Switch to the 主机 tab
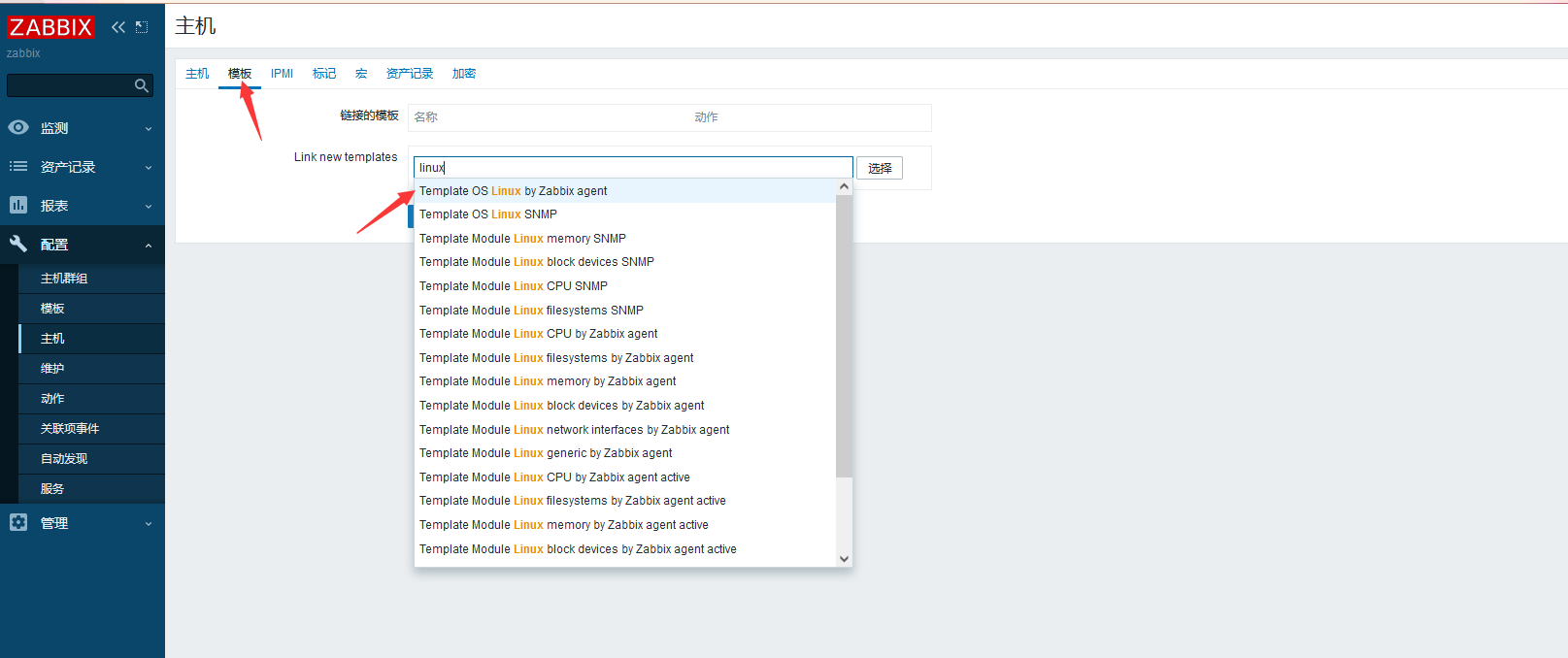 [x=197, y=74]
